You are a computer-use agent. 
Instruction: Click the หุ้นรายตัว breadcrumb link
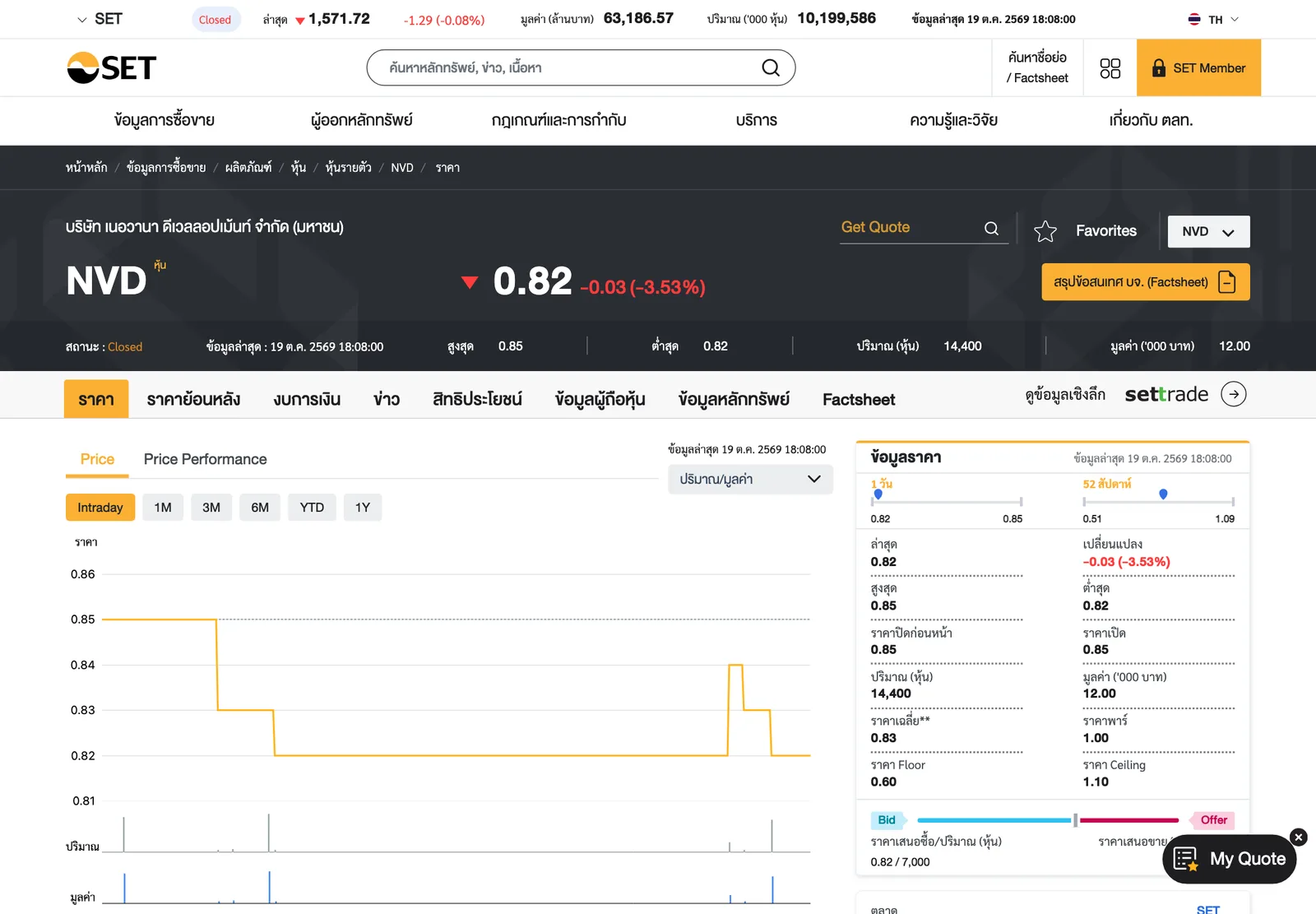click(x=348, y=168)
